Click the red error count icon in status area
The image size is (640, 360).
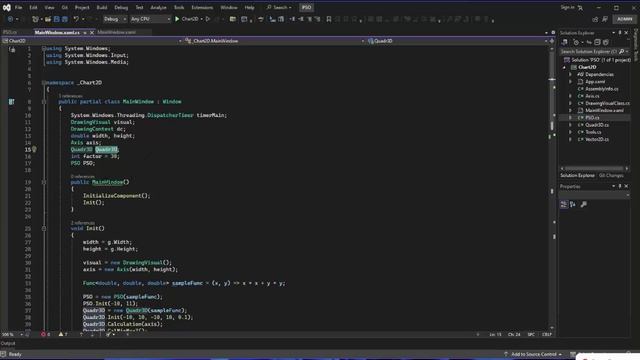coord(43,334)
